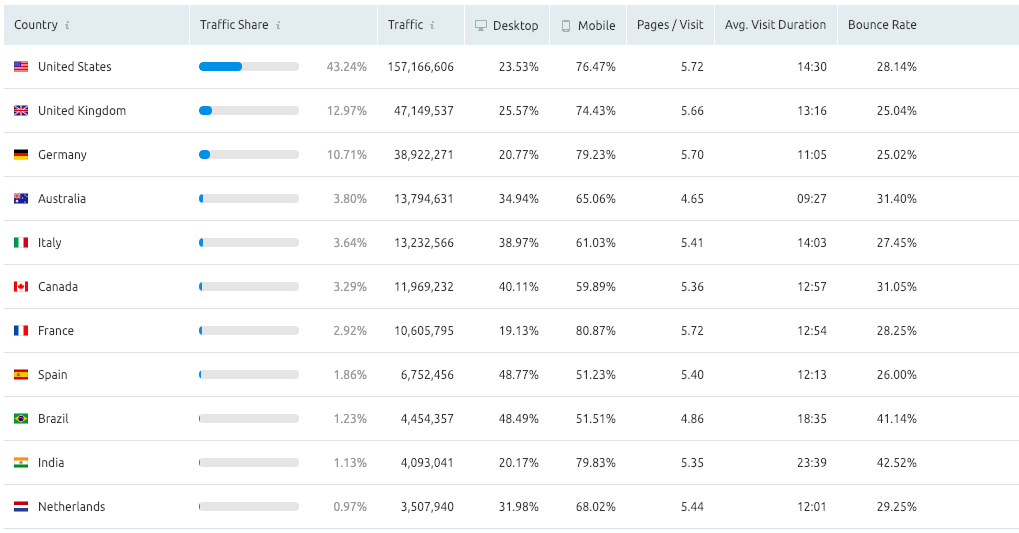
Task: Click the Country column info icon
Action: click(x=67, y=25)
